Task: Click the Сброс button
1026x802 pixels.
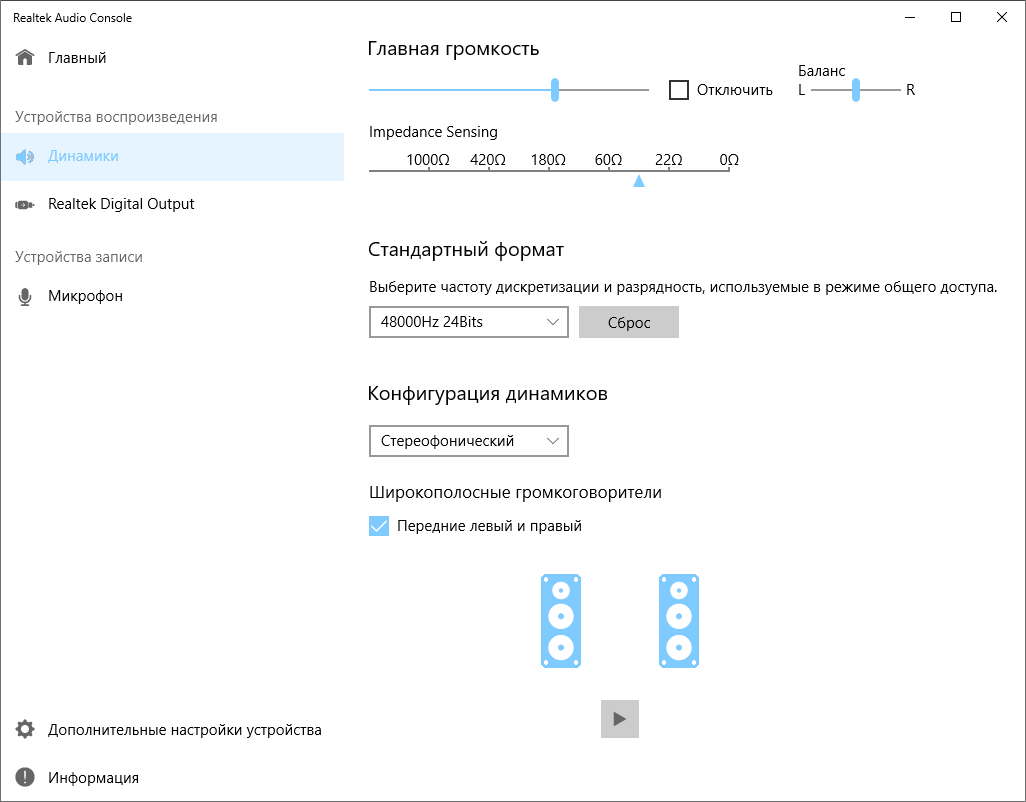Action: point(629,322)
